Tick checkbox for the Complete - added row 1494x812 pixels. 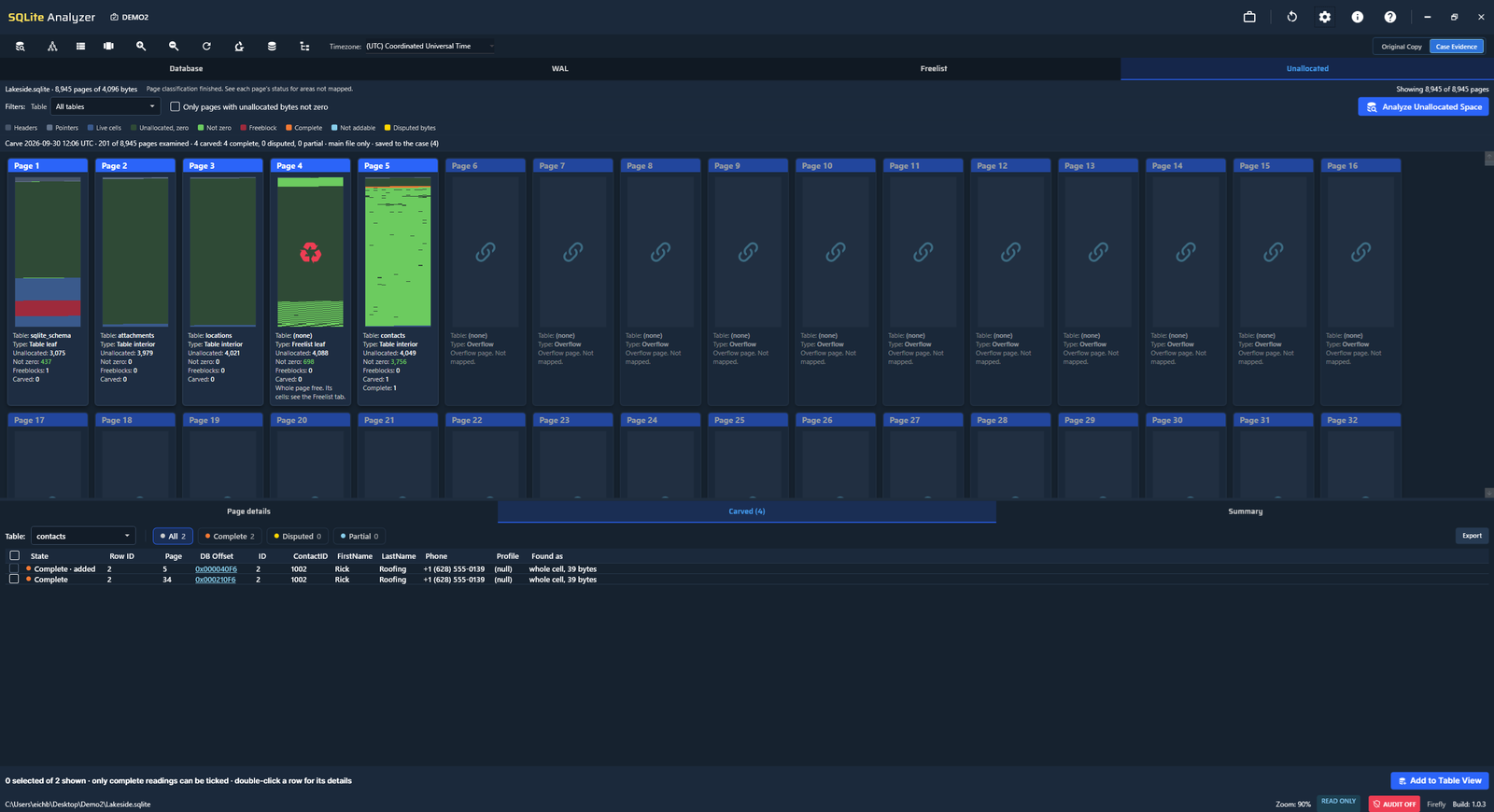[x=14, y=568]
